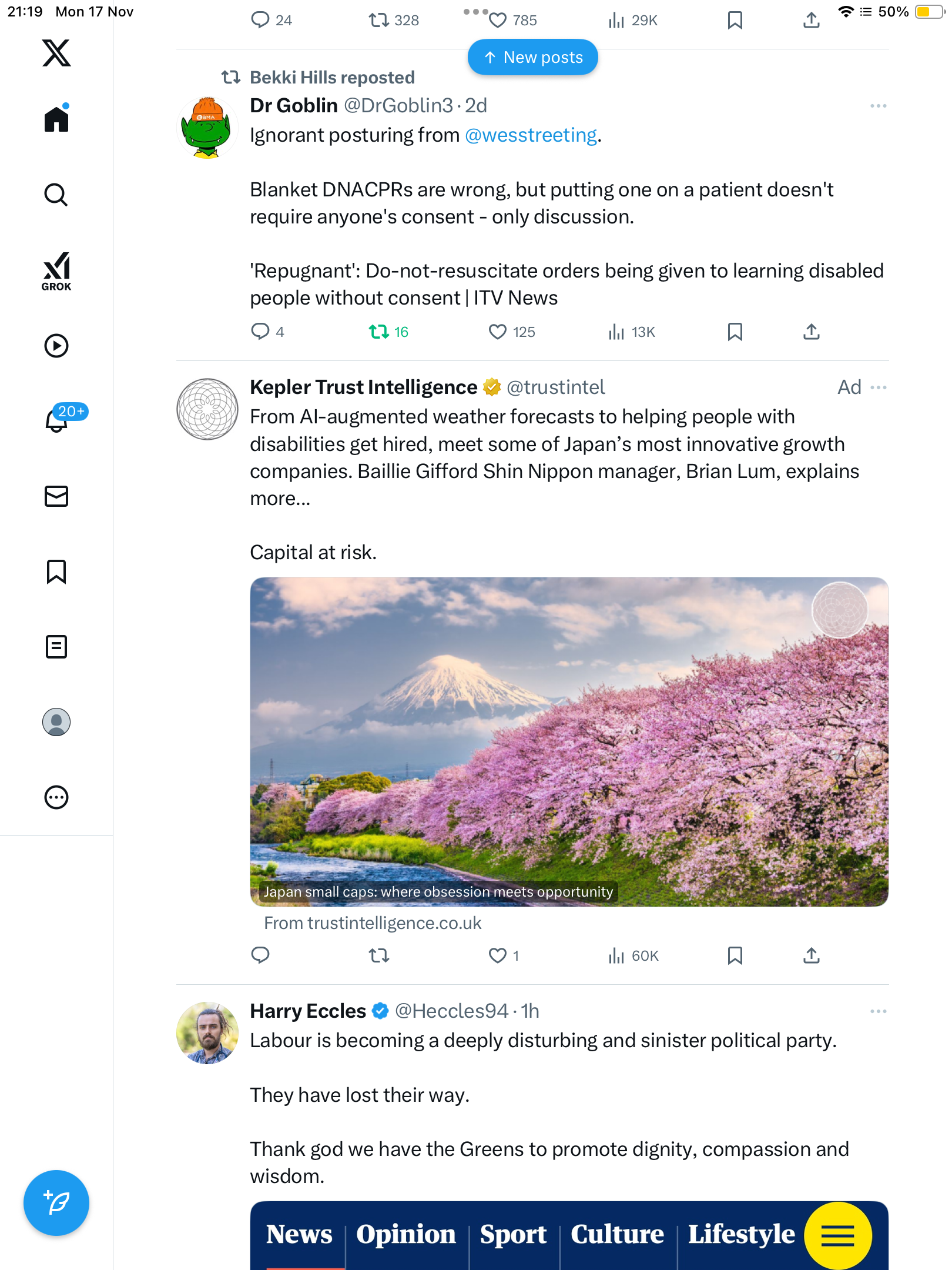Tap the compose new post button
Screen dimensions: 952x1270
[x=56, y=1203]
